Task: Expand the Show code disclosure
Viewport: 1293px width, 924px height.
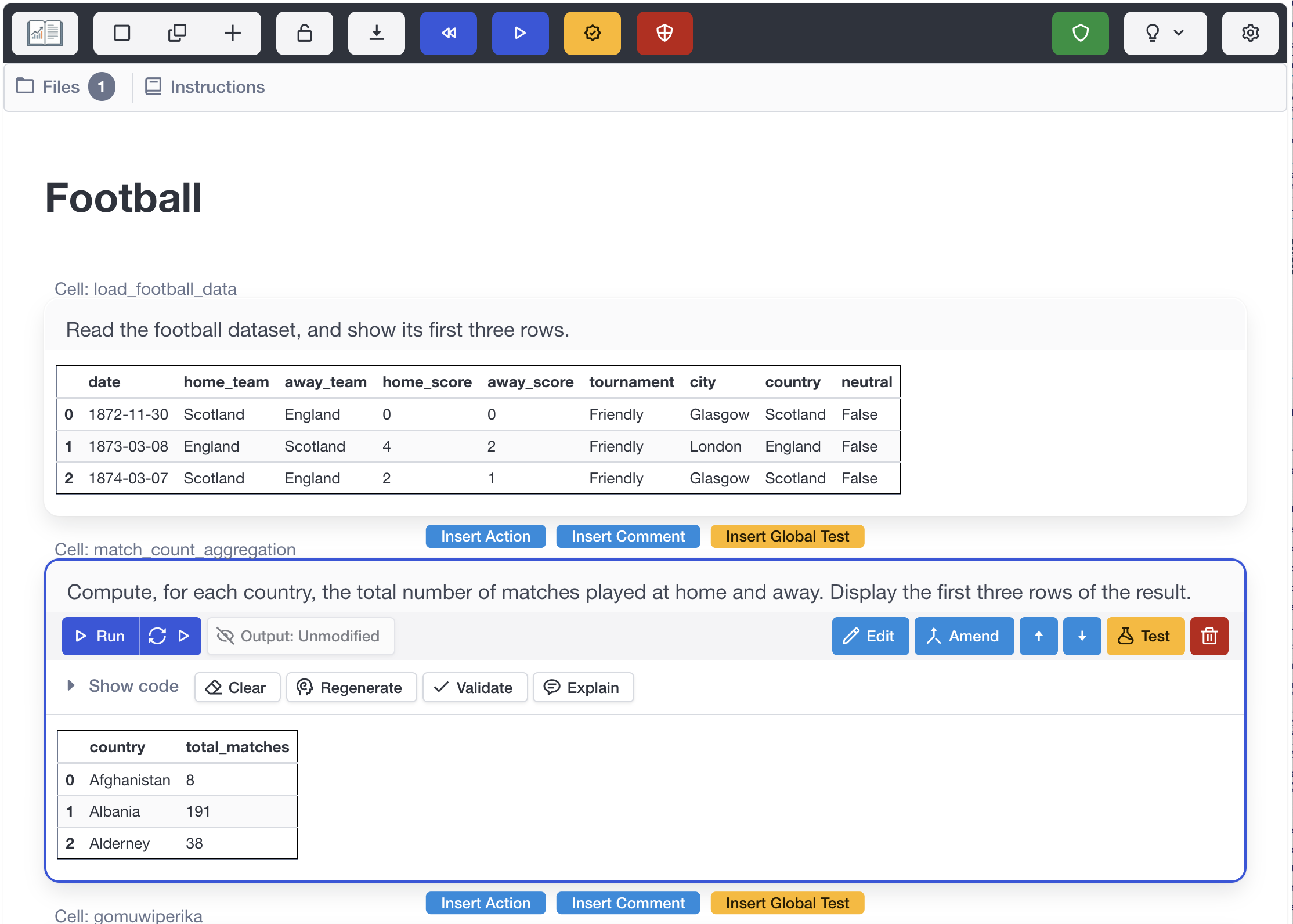Action: 123,686
